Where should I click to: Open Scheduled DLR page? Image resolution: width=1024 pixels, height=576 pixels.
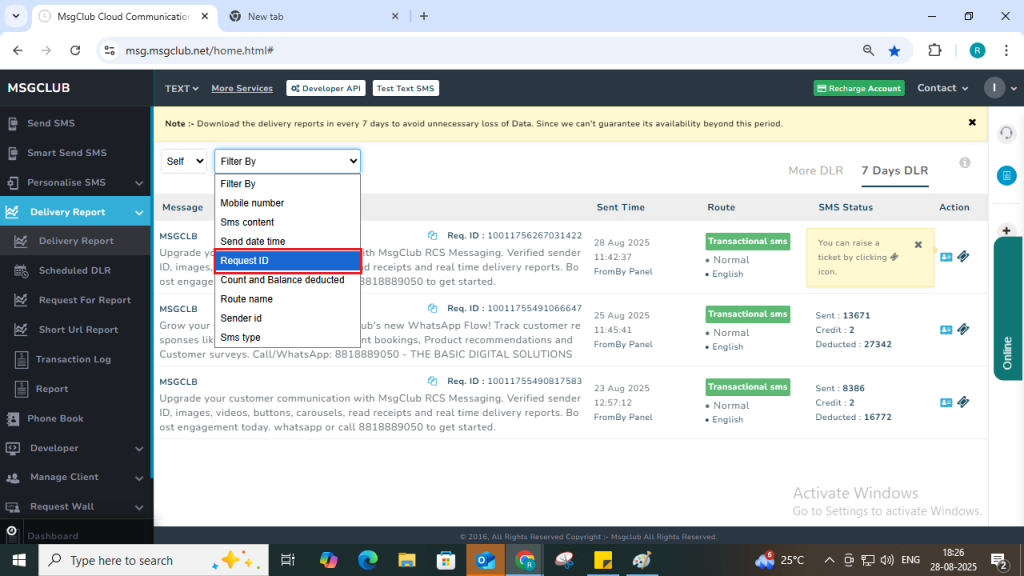[74, 270]
